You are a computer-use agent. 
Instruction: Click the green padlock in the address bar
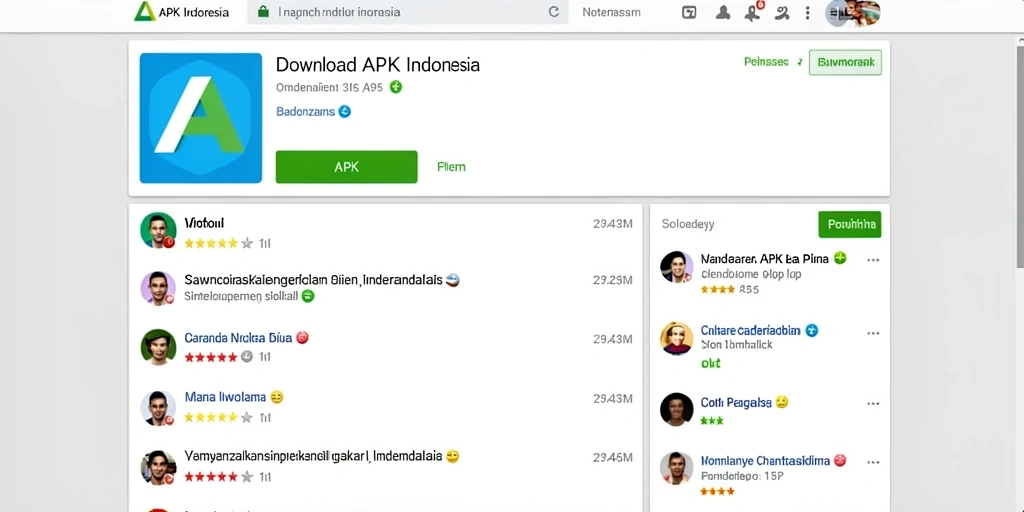[264, 12]
